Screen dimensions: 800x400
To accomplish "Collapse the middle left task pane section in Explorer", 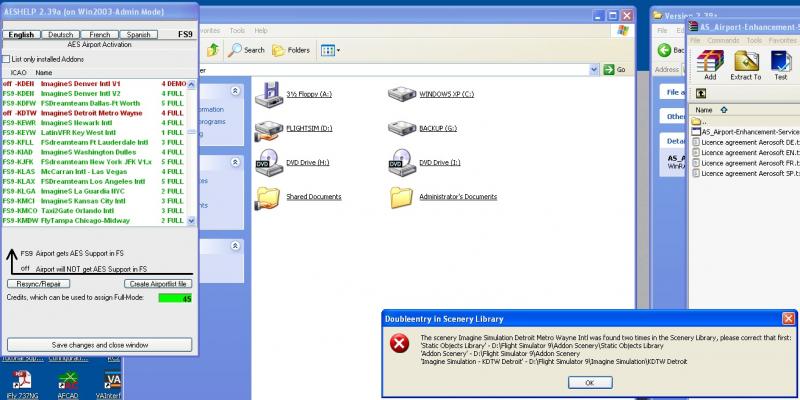I will (235, 162).
